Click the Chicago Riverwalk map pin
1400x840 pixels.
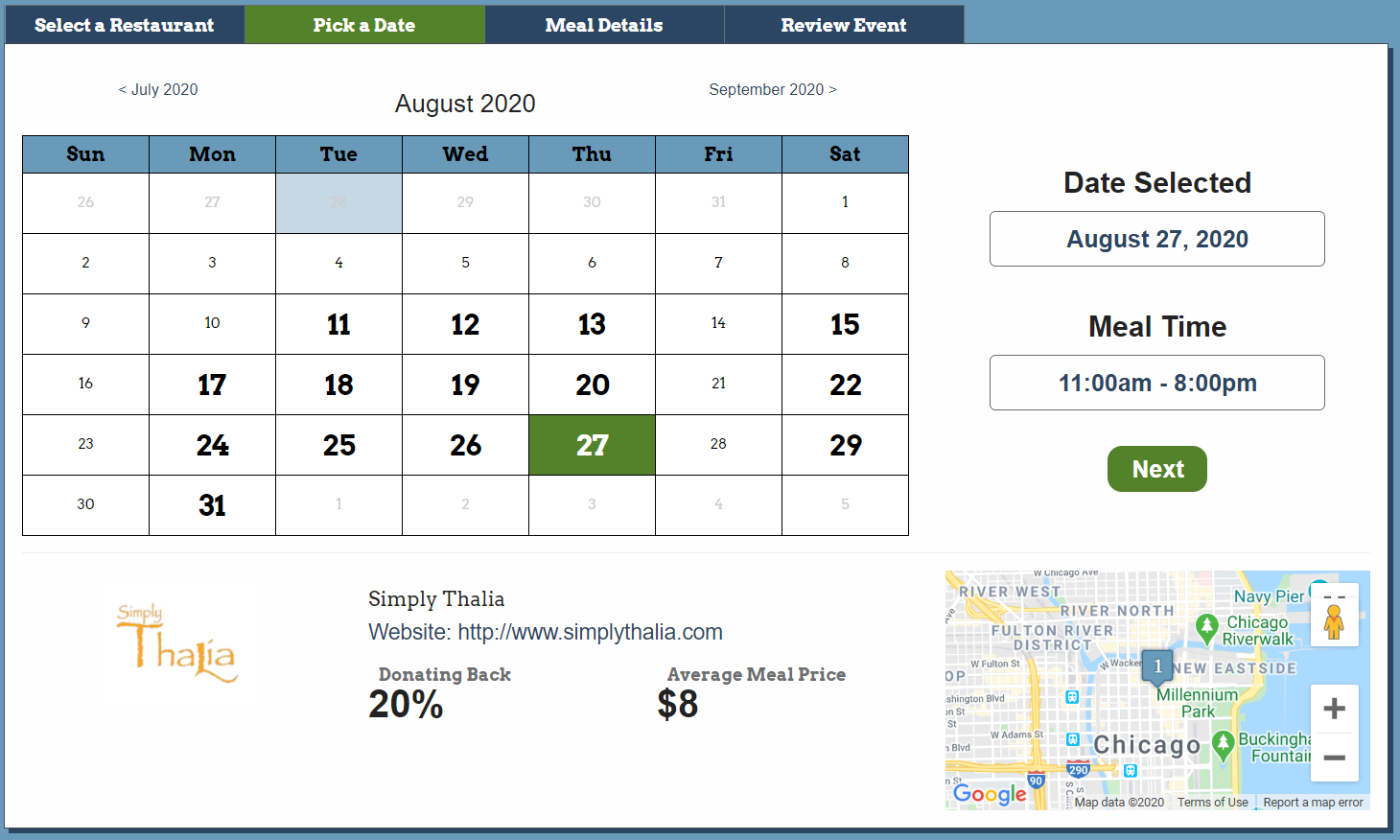1207,628
